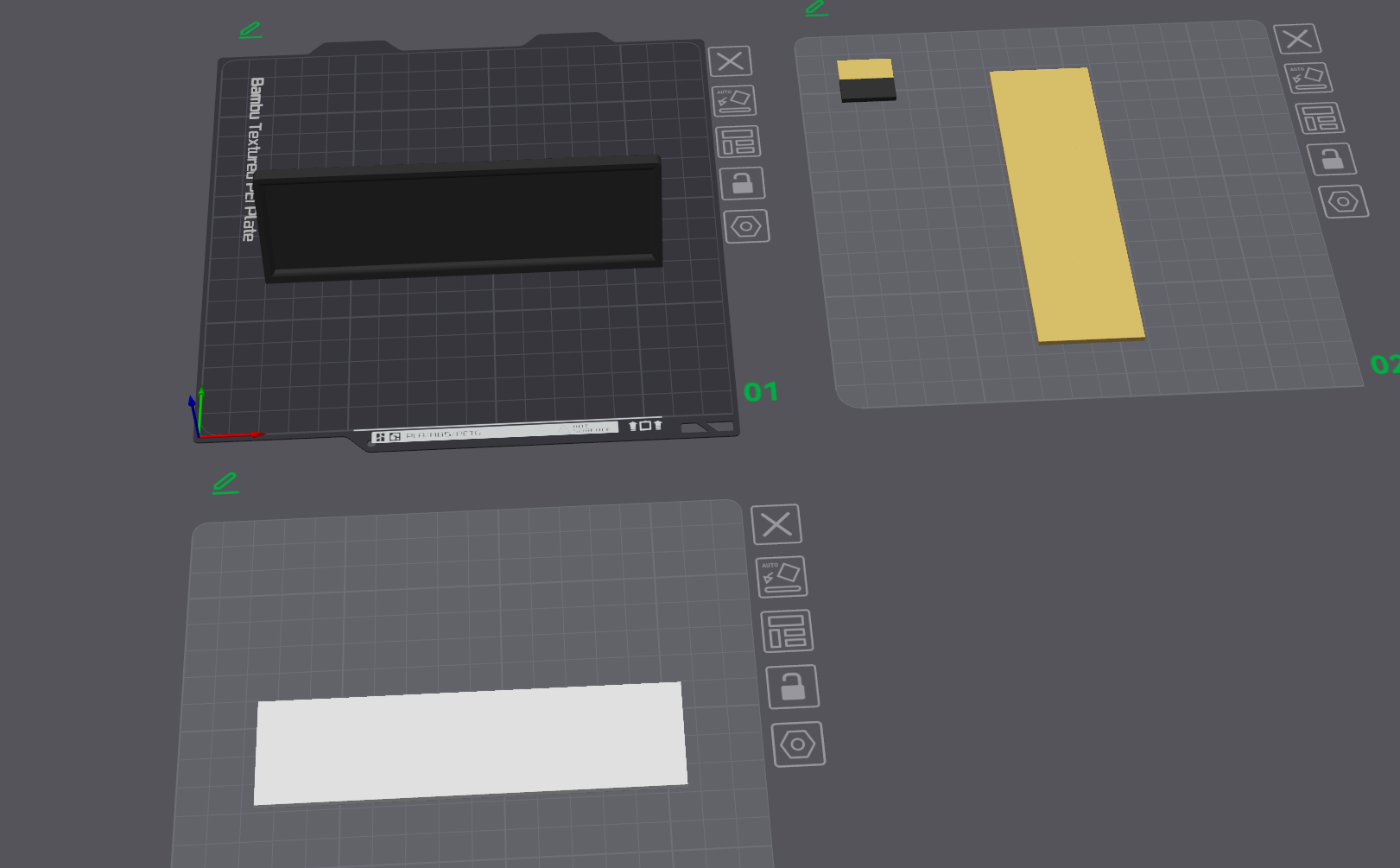Edit plate 02 name via pencil icon
This screenshot has height=868, width=1400.
[x=816, y=9]
